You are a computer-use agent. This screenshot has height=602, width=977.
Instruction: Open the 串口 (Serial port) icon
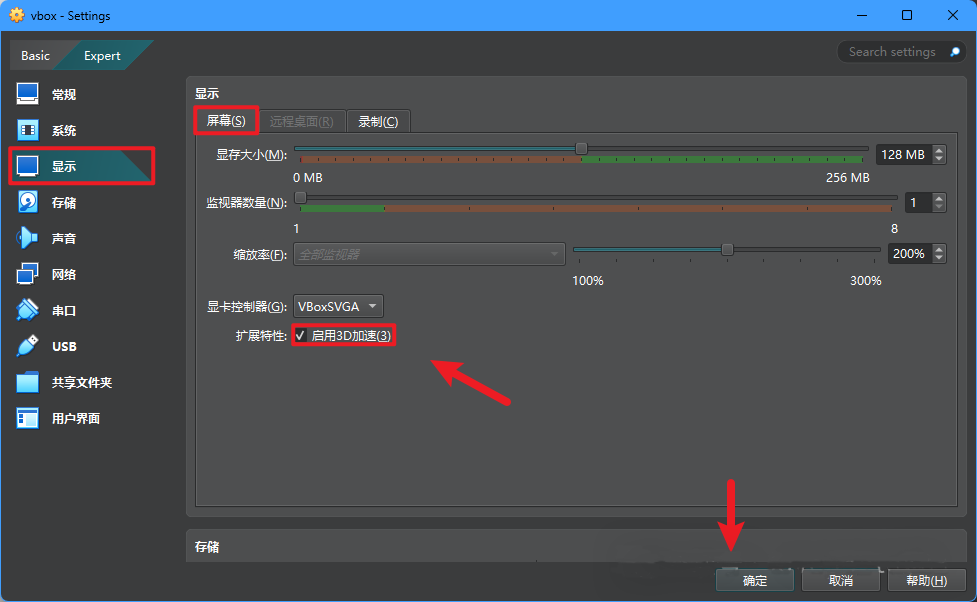27,310
